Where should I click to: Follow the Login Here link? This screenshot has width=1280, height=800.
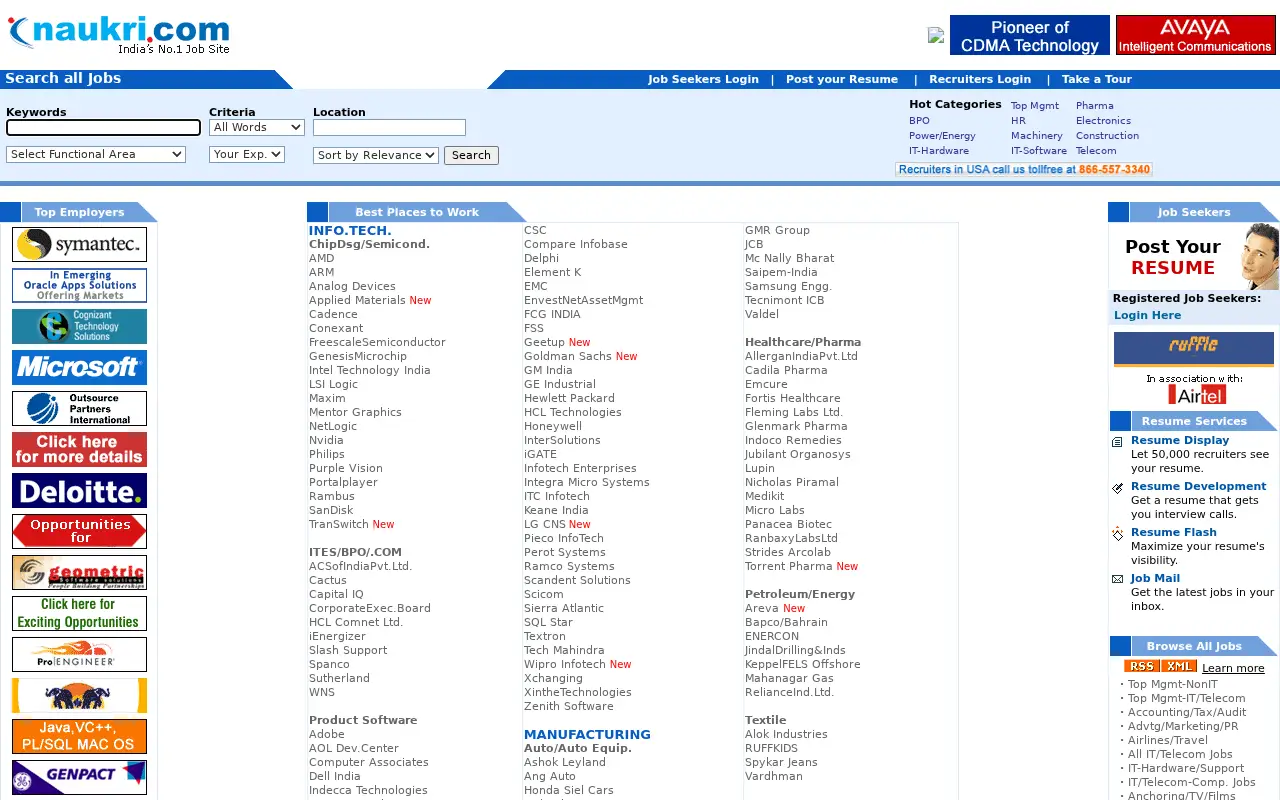[1147, 315]
